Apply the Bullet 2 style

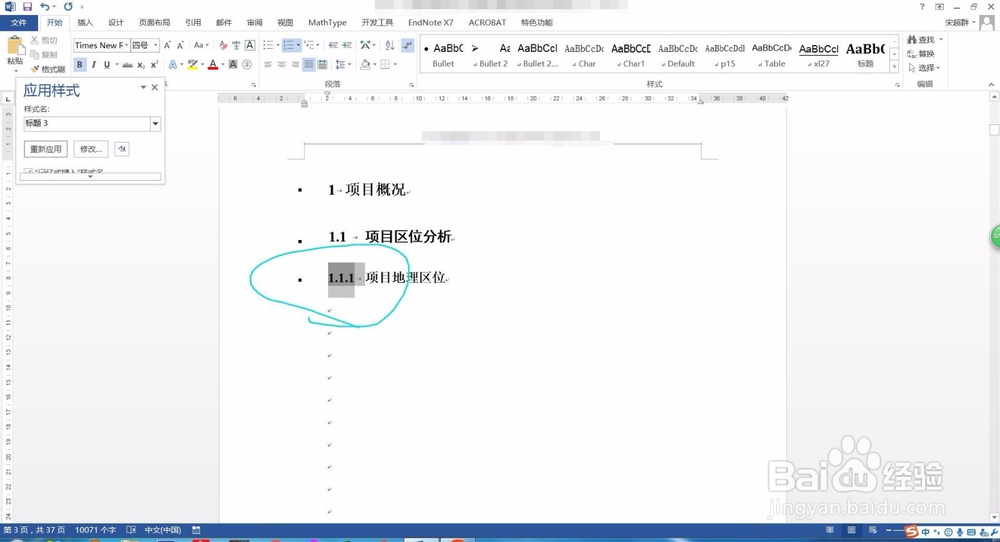point(490,55)
